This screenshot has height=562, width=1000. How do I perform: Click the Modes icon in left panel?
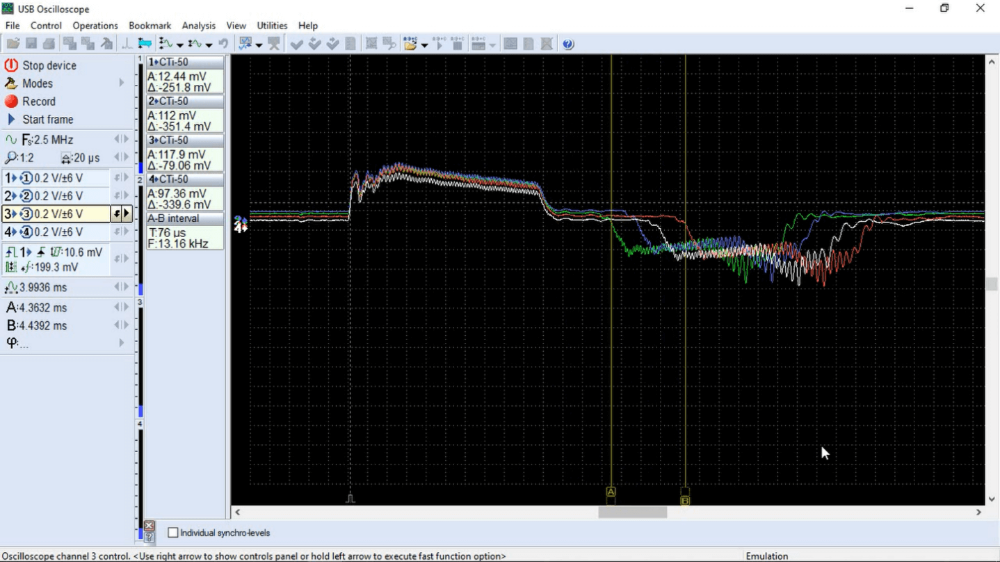point(12,83)
